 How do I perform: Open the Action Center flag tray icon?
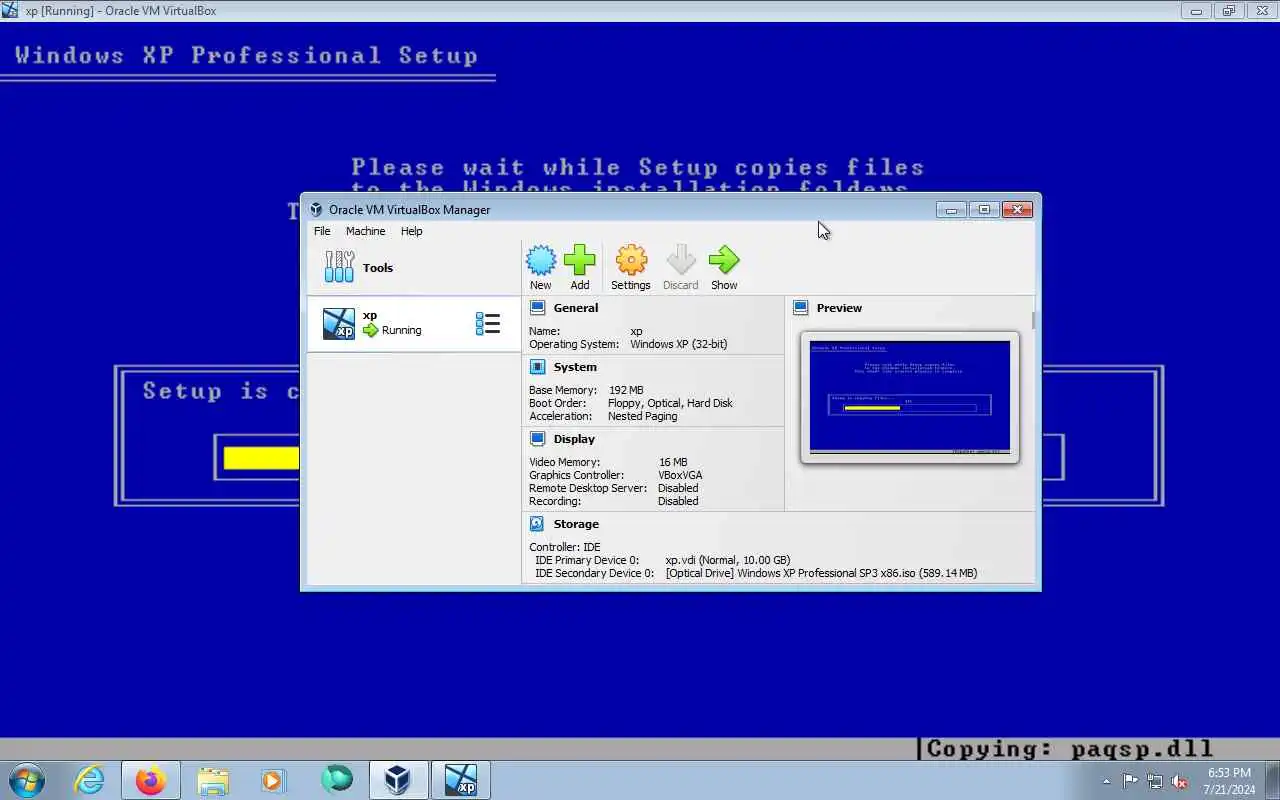tap(1130, 781)
